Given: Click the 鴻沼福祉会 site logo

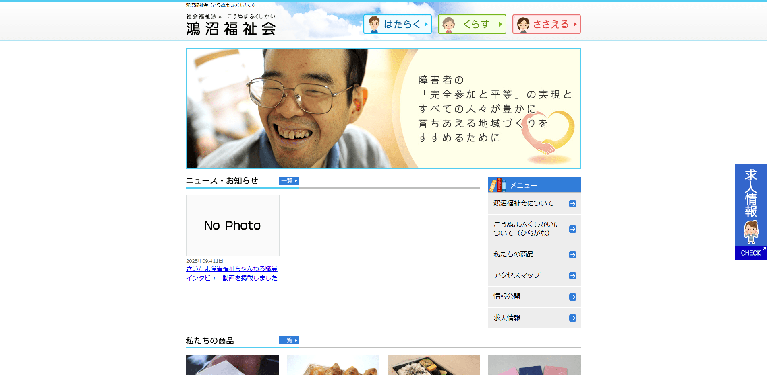Looking at the screenshot, I should tap(231, 24).
